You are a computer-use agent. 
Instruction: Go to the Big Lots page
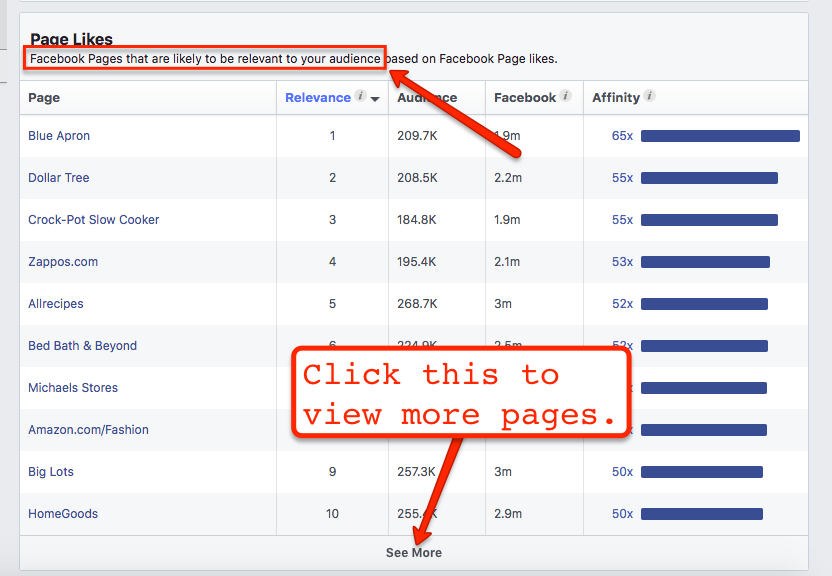pyautogui.click(x=51, y=472)
